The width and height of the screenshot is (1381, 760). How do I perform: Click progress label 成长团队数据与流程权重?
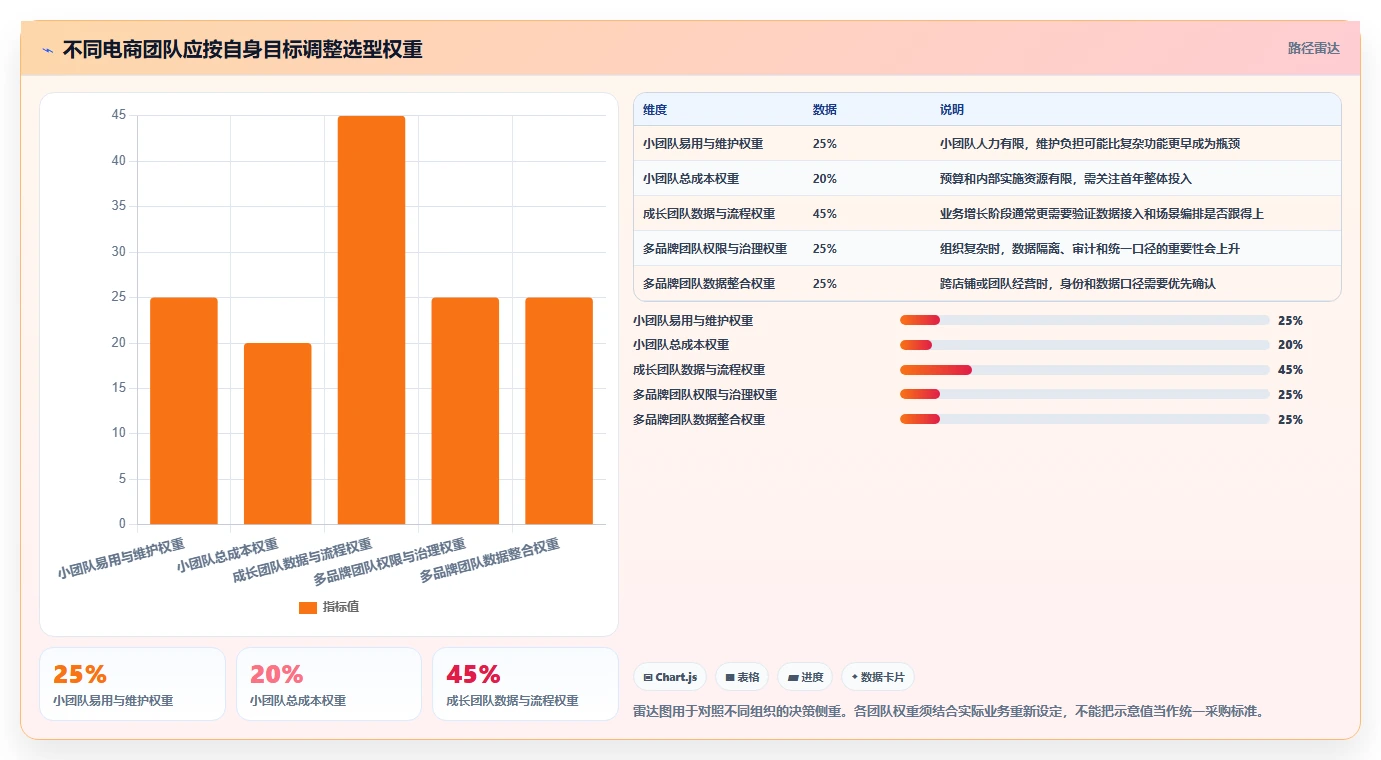(x=699, y=370)
